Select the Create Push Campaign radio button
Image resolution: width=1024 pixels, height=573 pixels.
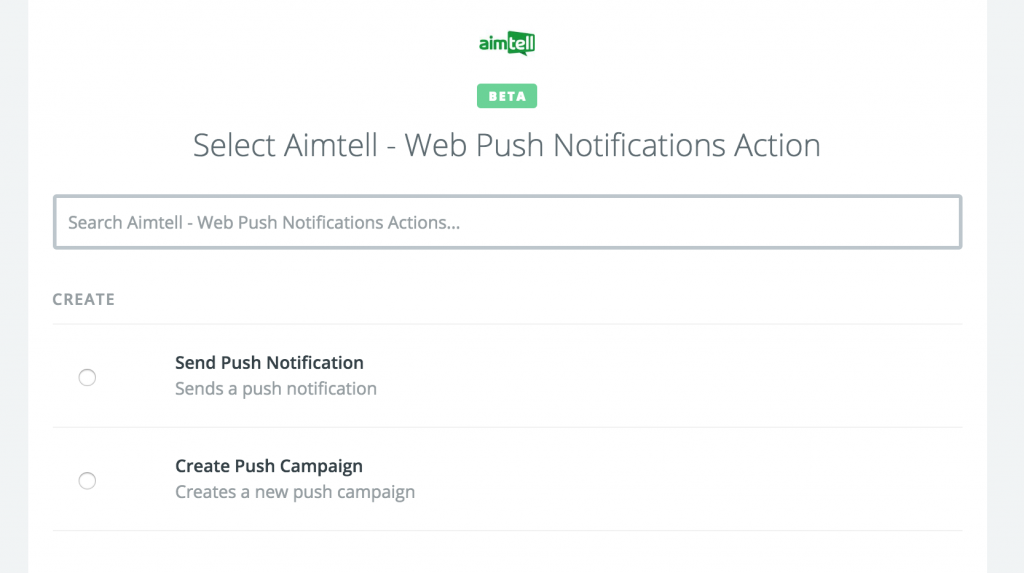pyautogui.click(x=87, y=480)
